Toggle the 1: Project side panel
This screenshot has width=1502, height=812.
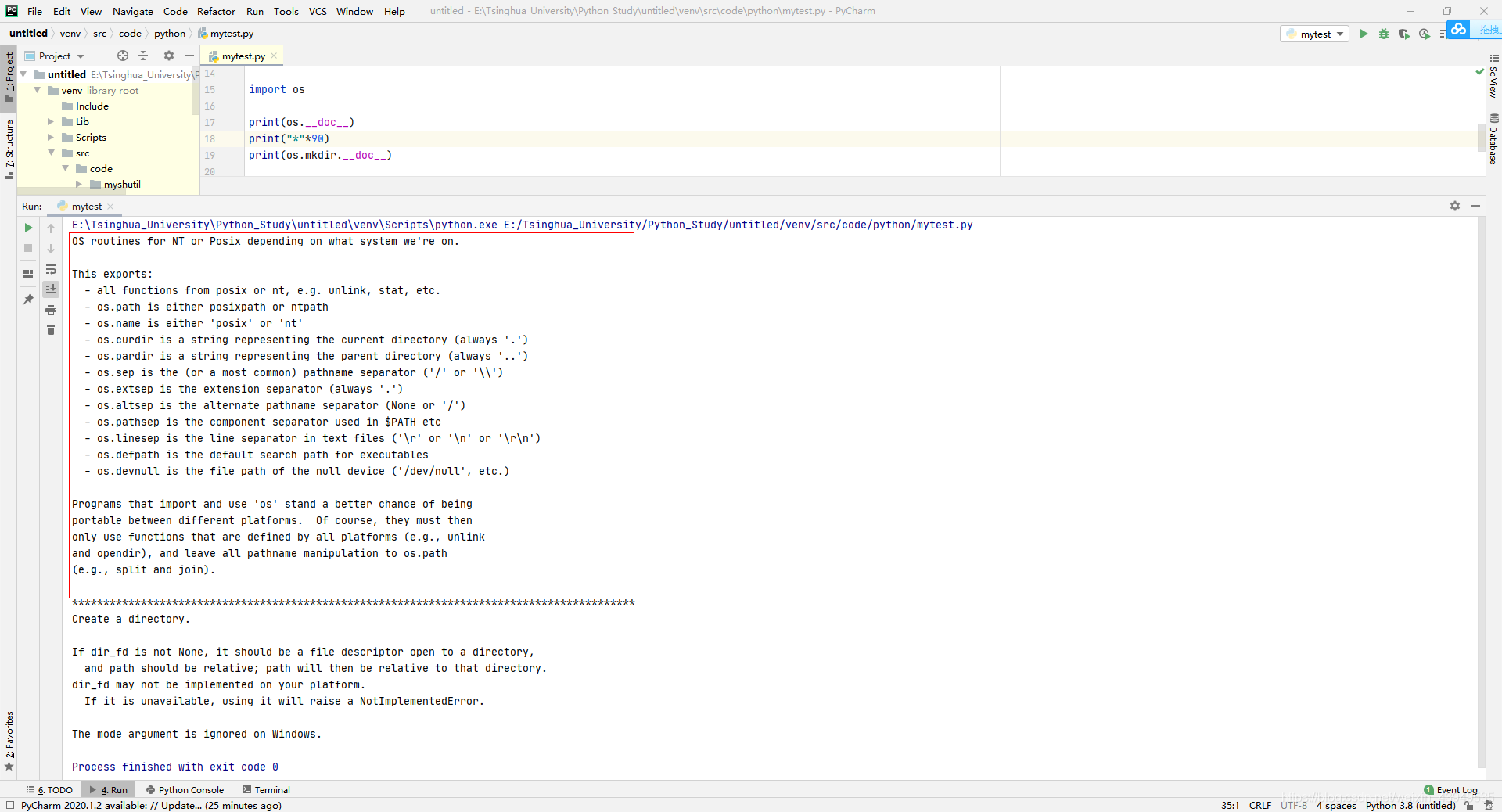(9, 77)
